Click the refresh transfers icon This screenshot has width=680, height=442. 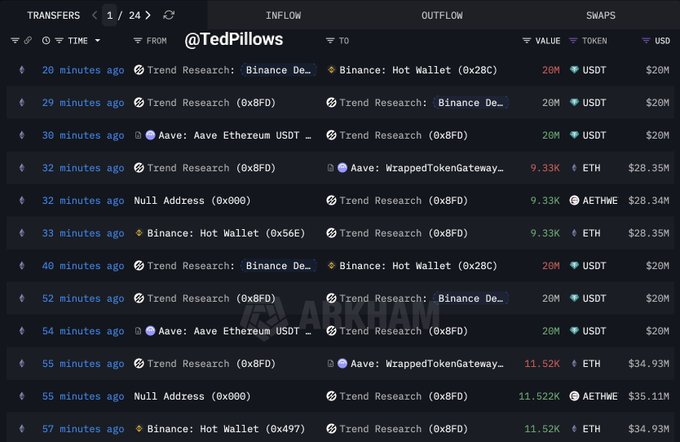point(169,15)
